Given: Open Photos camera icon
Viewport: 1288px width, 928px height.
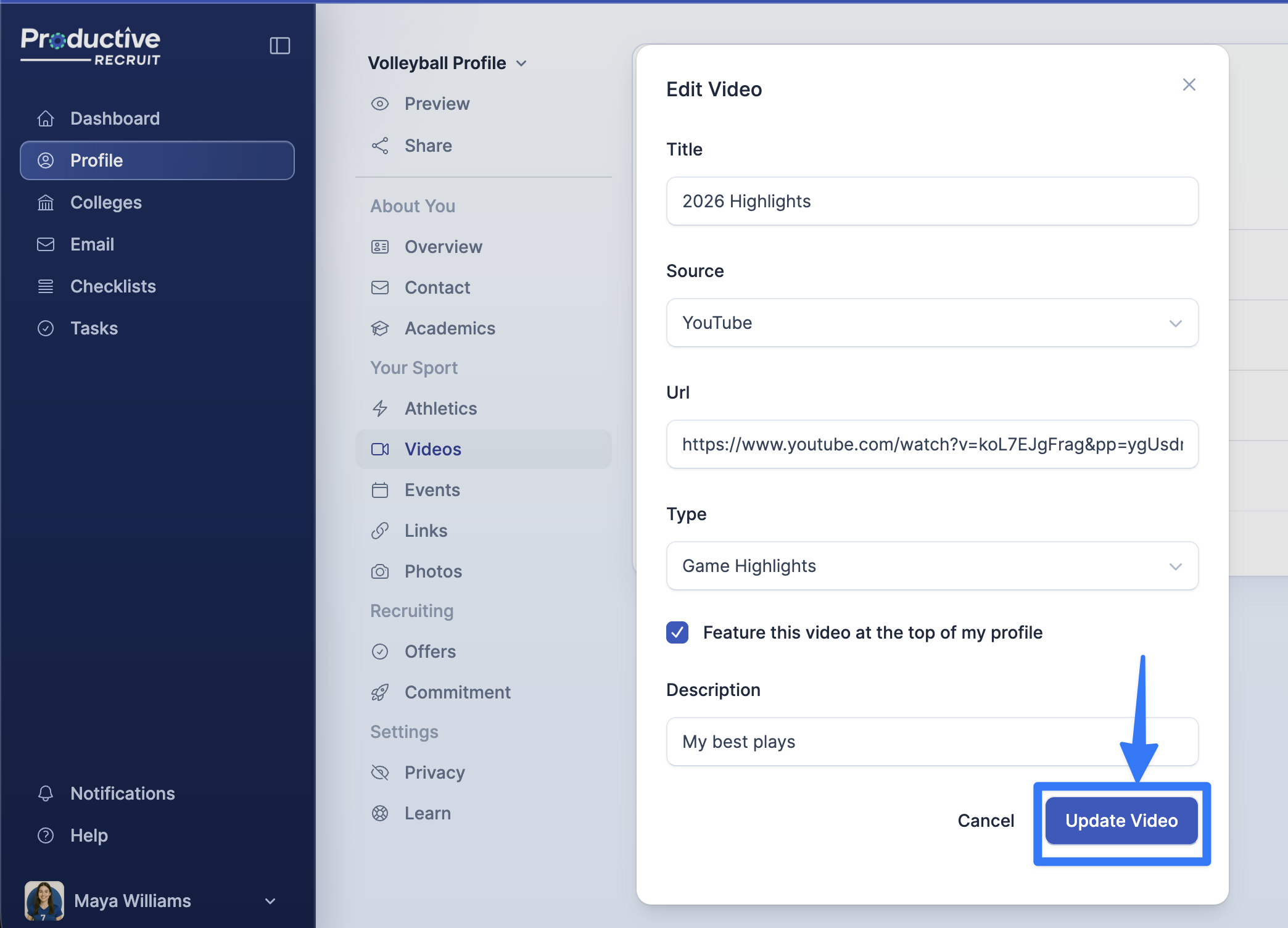Looking at the screenshot, I should coord(380,571).
